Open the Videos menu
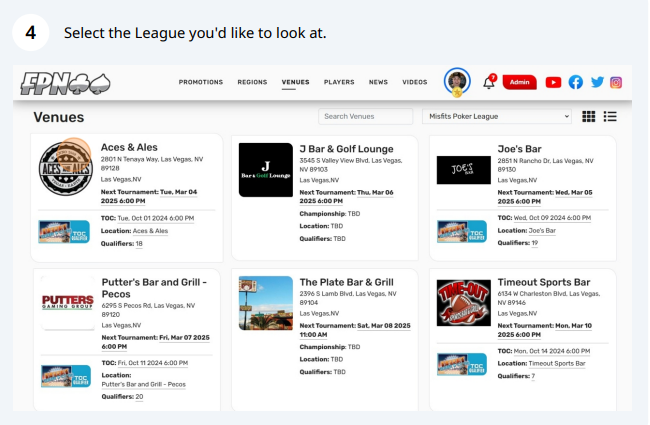Image resolution: width=650 pixels, height=425 pixels. coord(415,82)
